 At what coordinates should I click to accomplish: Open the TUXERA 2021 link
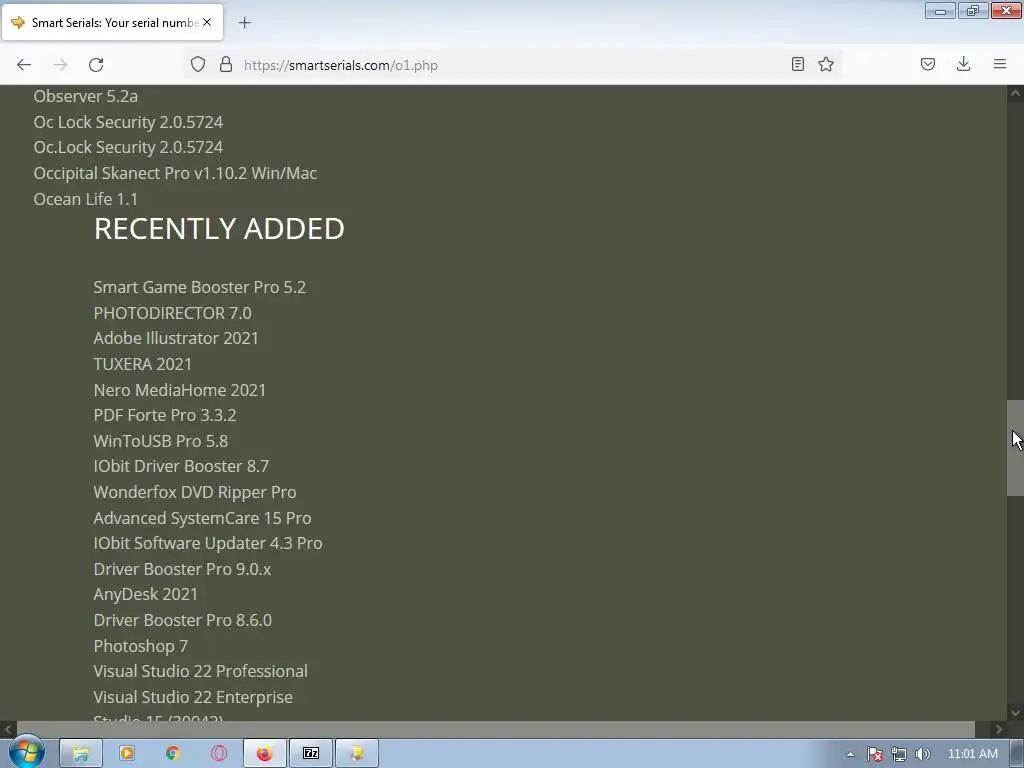point(142,364)
